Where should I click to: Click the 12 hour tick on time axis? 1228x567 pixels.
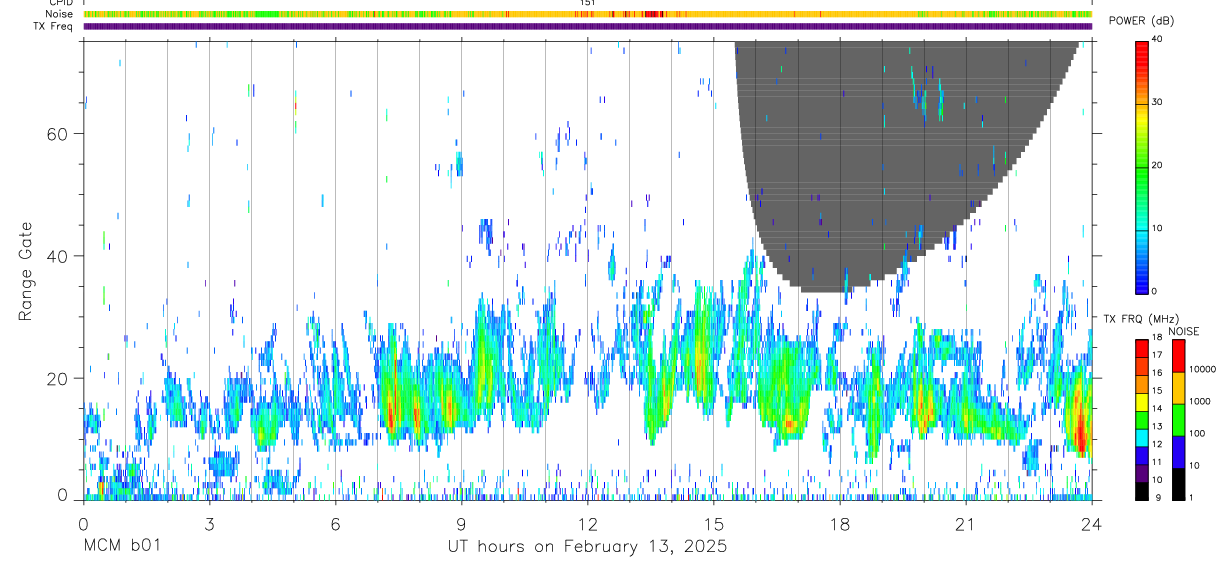pos(587,523)
